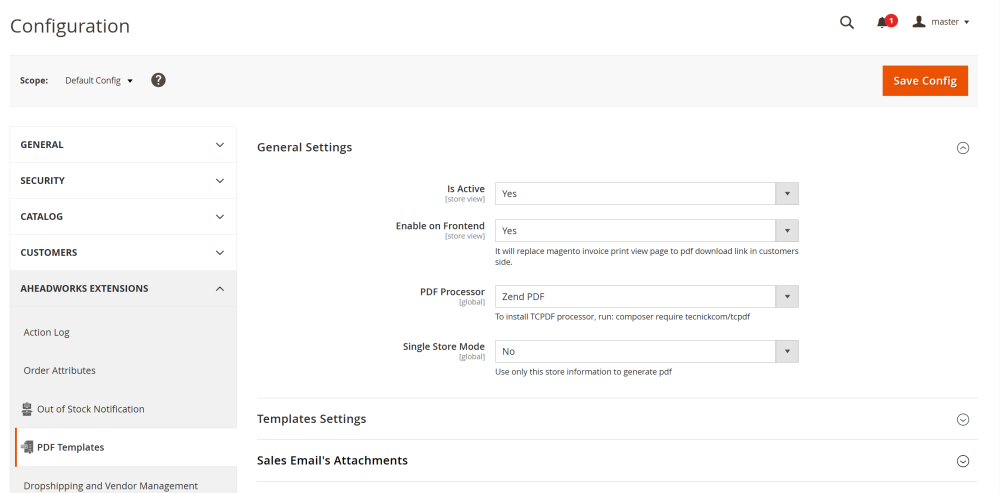Click the 'Single Store Mode' label
Image resolution: width=1000 pixels, height=493 pixels.
tap(444, 346)
